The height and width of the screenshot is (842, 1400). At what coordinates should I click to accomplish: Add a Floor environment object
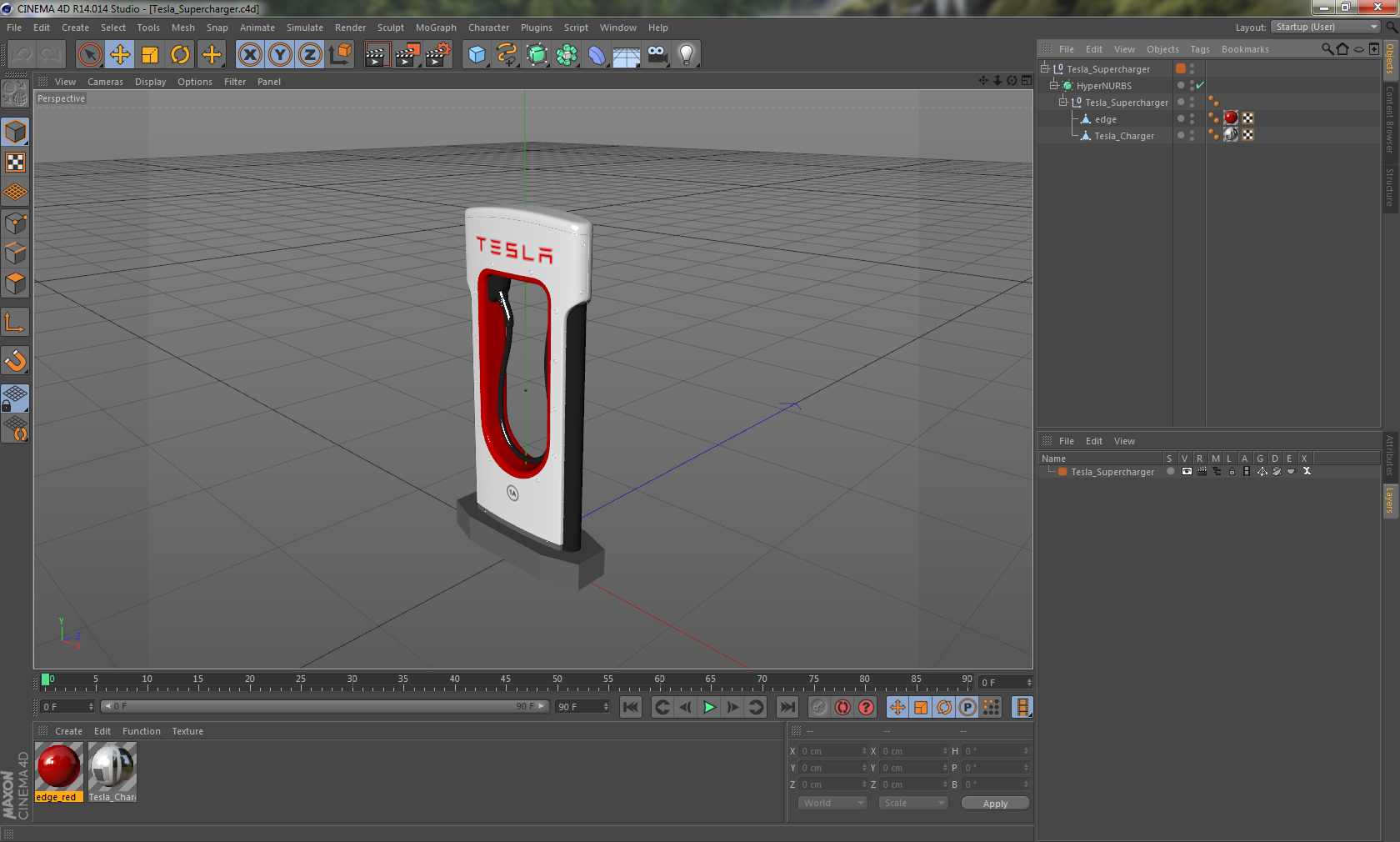click(x=627, y=55)
